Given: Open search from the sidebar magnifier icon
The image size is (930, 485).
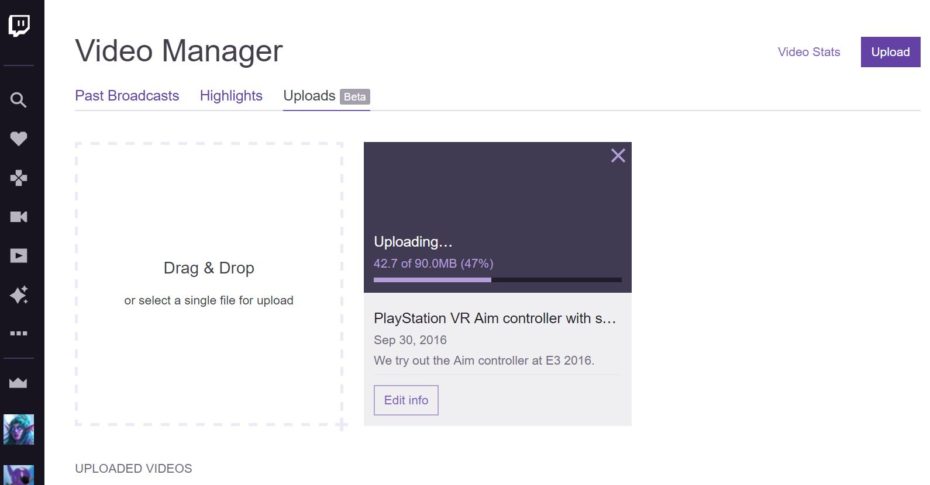Looking at the screenshot, I should click(x=18, y=100).
